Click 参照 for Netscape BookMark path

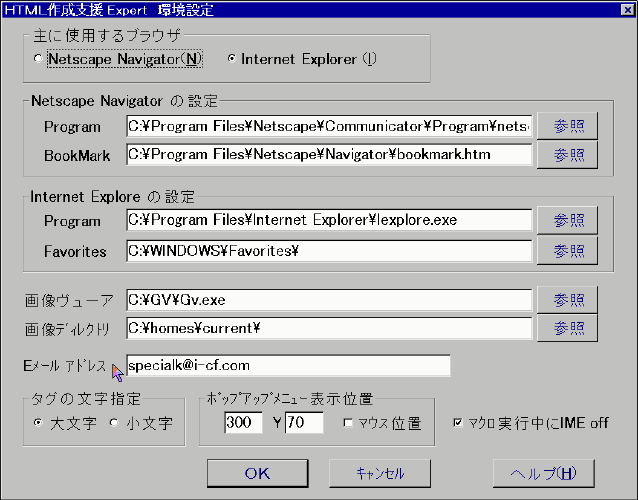[x=568, y=155]
